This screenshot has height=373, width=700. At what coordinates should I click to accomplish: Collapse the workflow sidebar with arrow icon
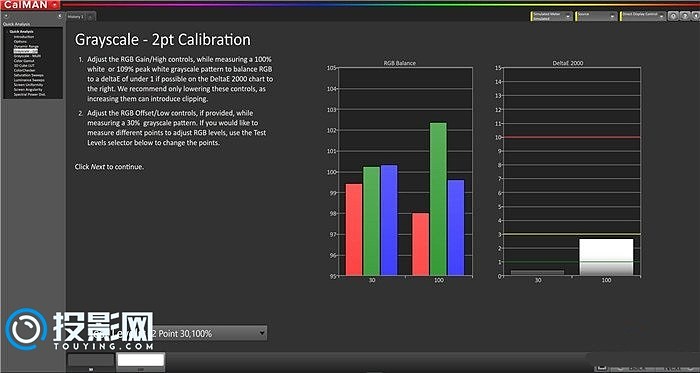(x=59, y=16)
